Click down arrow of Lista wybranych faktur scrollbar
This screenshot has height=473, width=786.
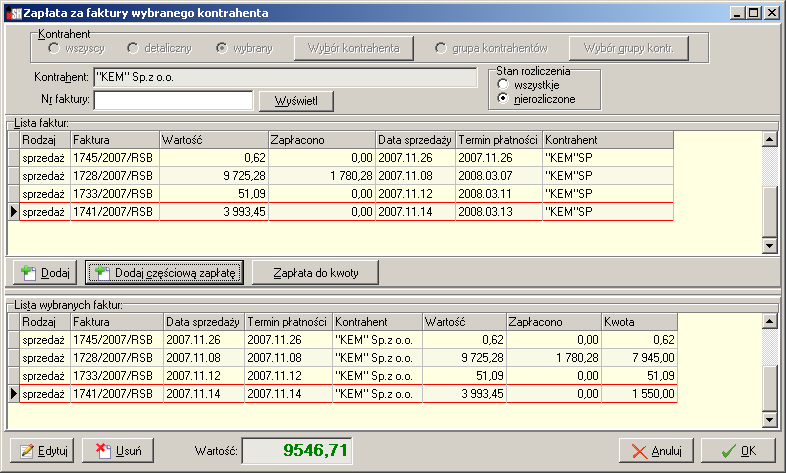click(x=769, y=419)
